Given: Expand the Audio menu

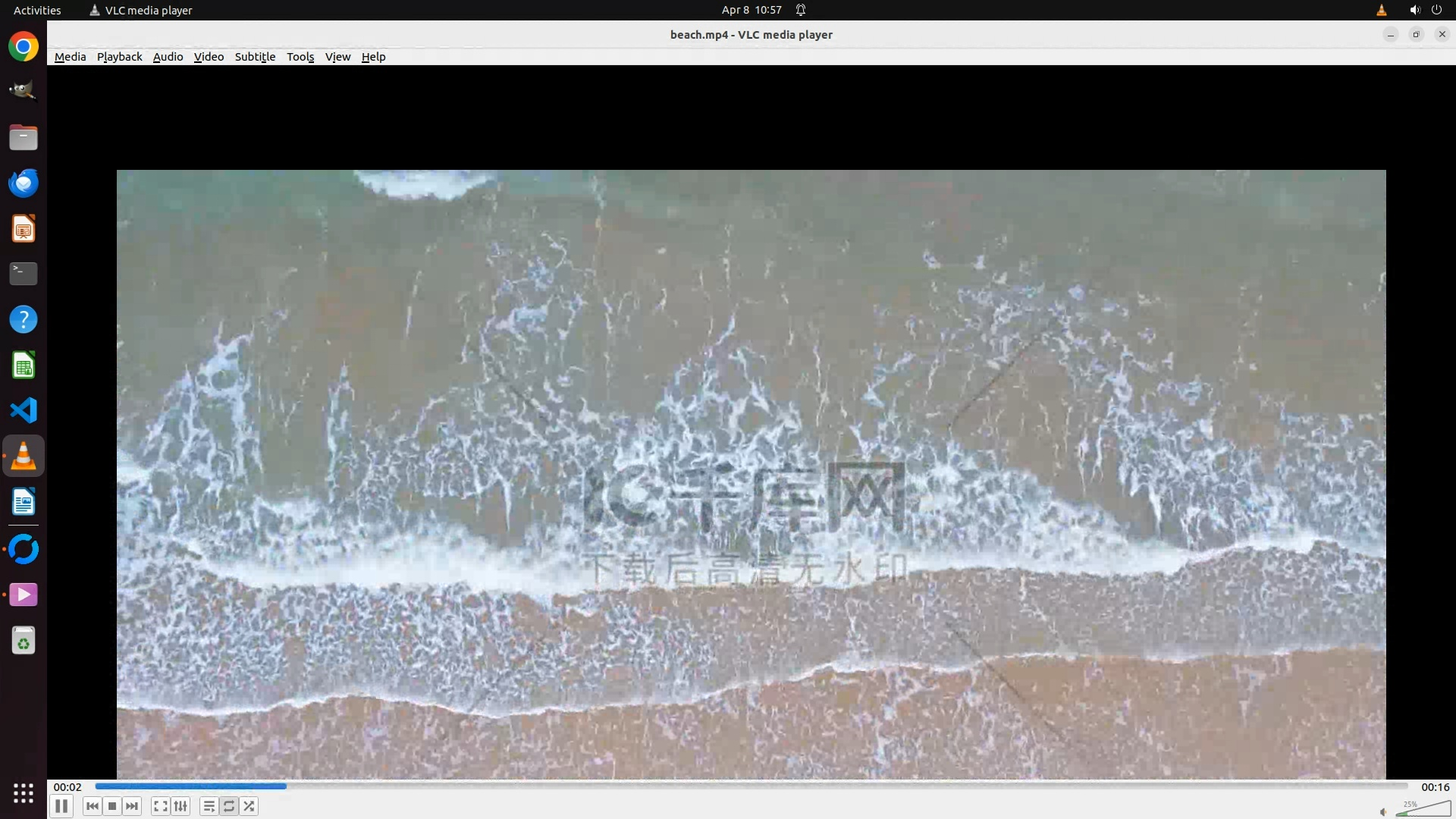Looking at the screenshot, I should [x=168, y=57].
